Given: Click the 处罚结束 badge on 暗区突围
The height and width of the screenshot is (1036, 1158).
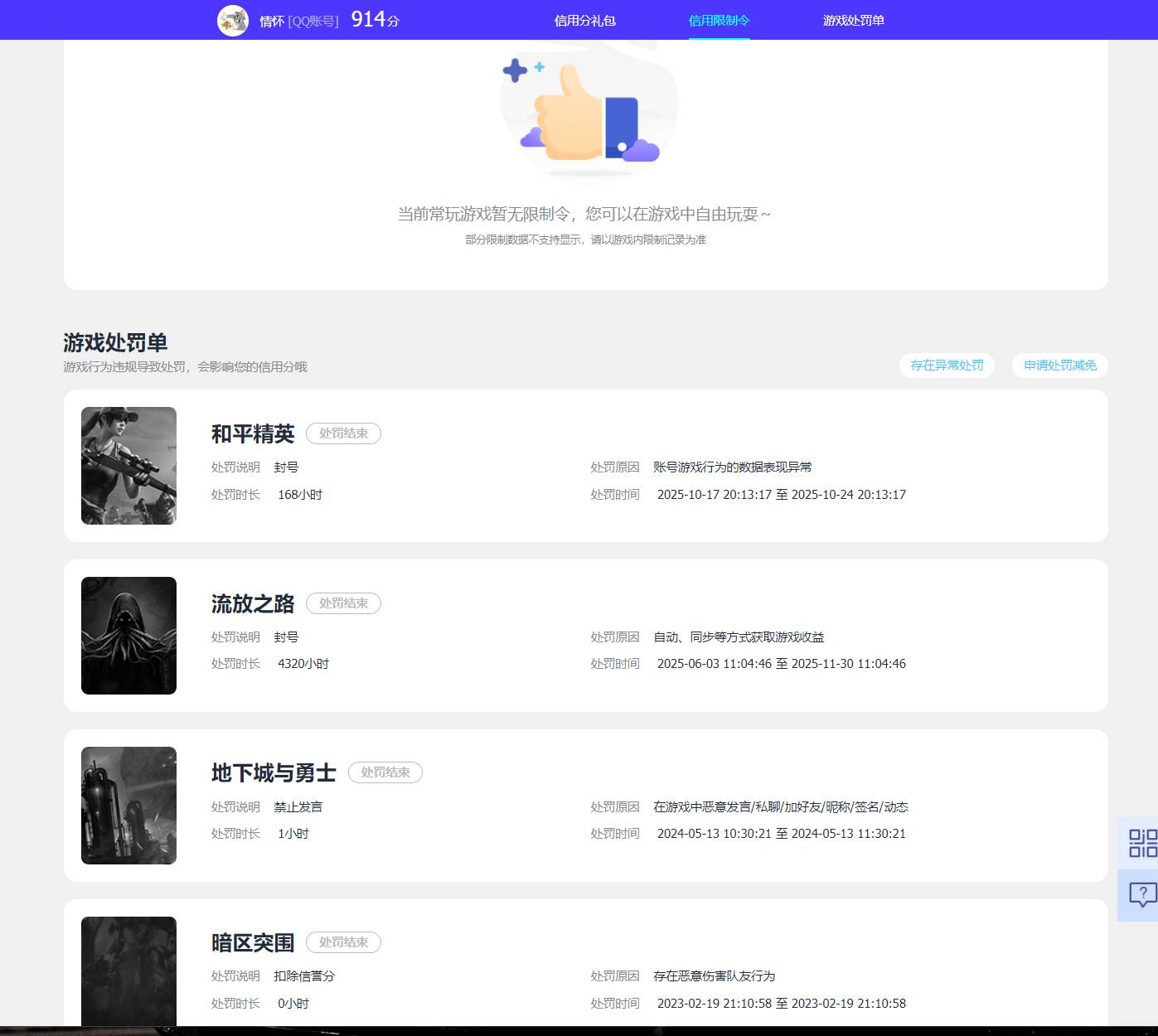Looking at the screenshot, I should (x=343, y=942).
